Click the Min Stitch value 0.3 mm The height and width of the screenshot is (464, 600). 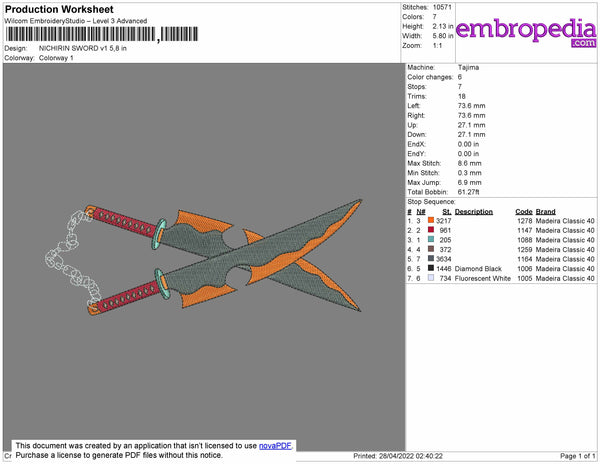[x=470, y=173]
